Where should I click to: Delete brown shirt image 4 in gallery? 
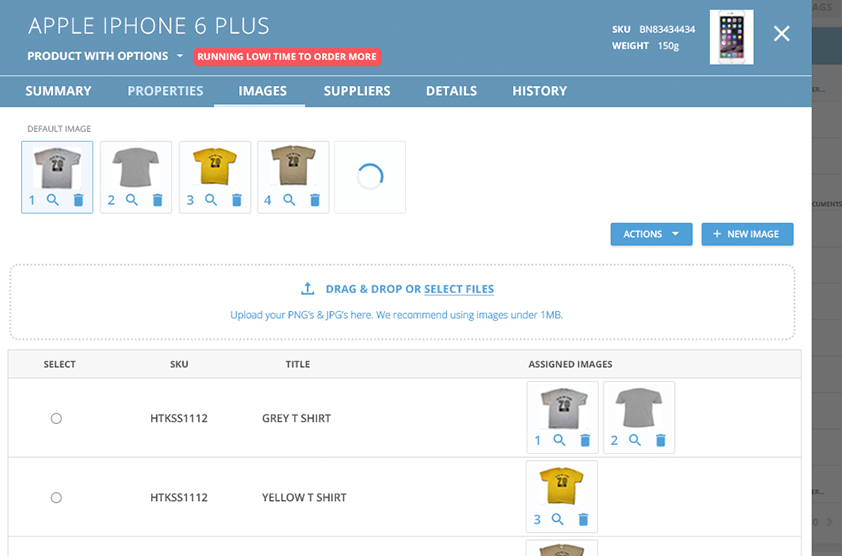click(315, 200)
